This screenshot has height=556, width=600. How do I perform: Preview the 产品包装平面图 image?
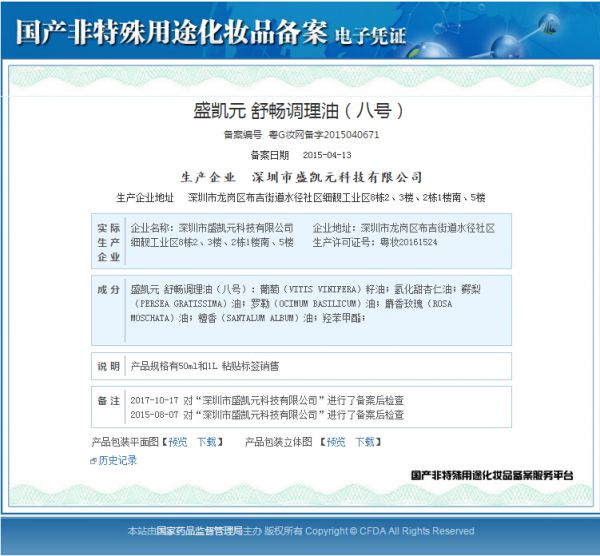[178, 442]
